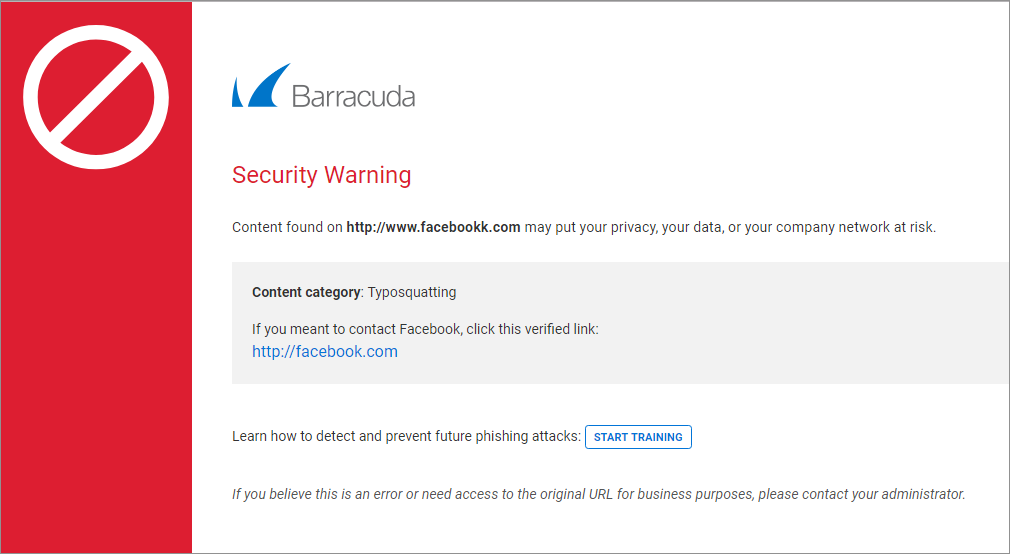This screenshot has height=554, width=1010.
Task: Click the italic contact your administrator note
Action: coord(598,495)
